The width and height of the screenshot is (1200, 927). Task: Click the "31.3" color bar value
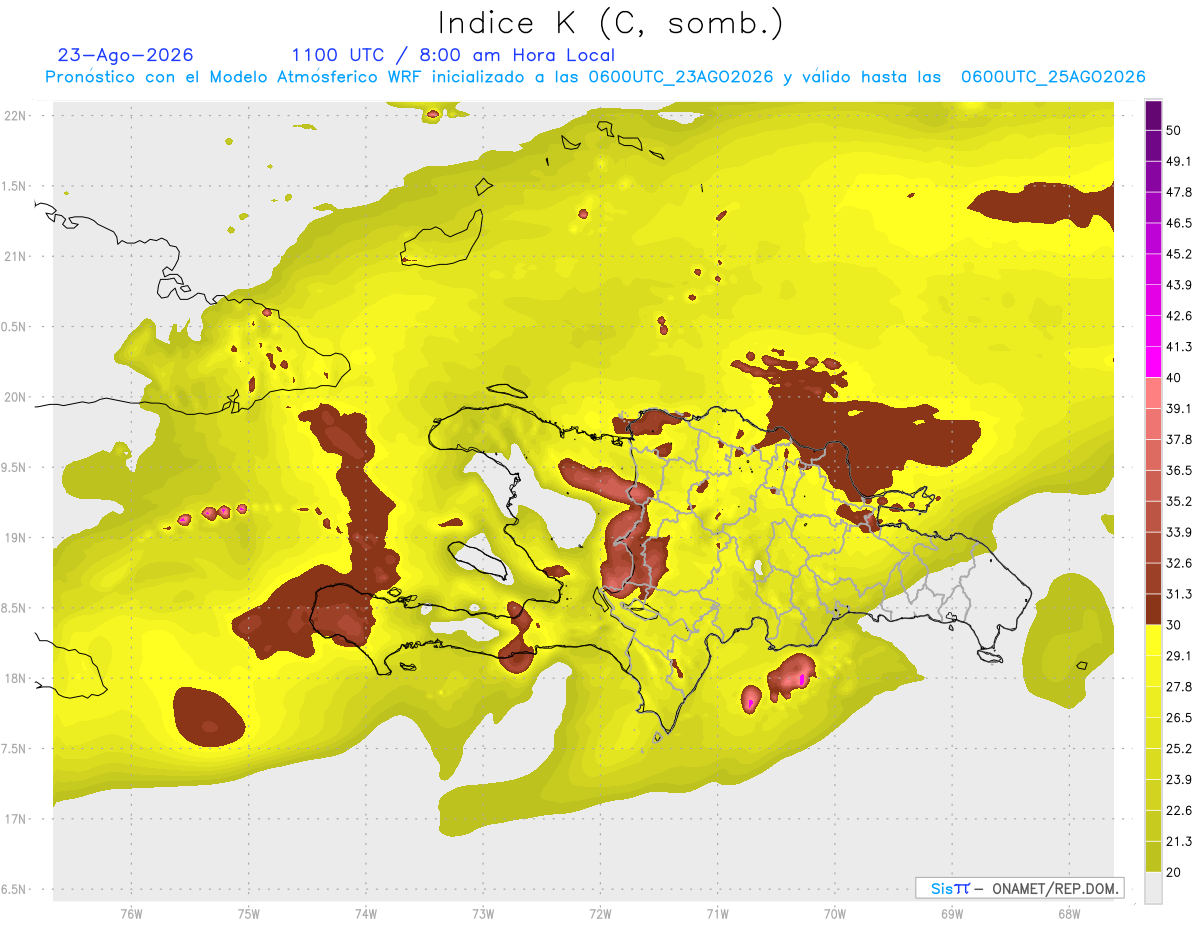pos(1179,594)
